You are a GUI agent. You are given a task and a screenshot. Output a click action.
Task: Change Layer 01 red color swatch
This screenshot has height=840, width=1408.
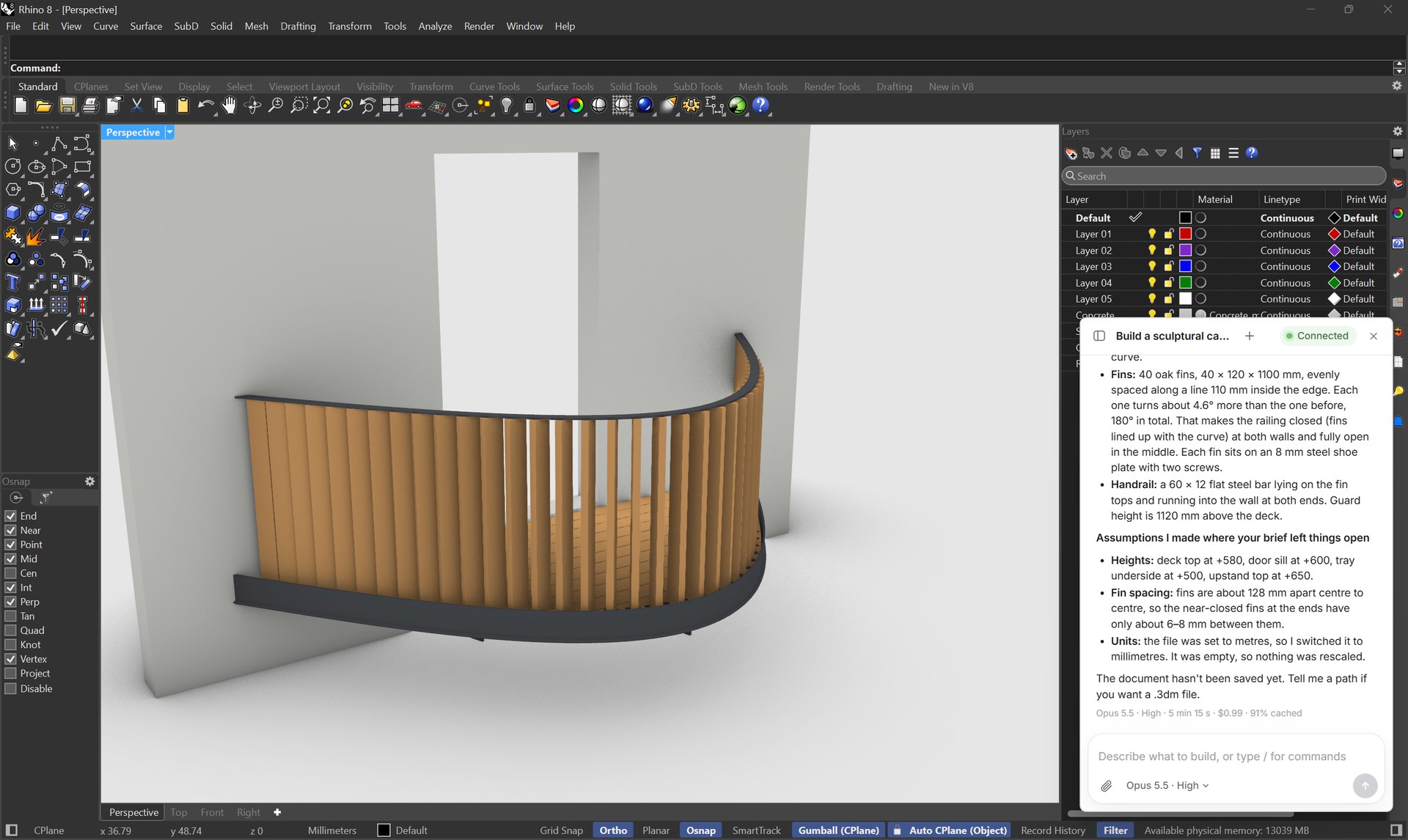point(1185,235)
